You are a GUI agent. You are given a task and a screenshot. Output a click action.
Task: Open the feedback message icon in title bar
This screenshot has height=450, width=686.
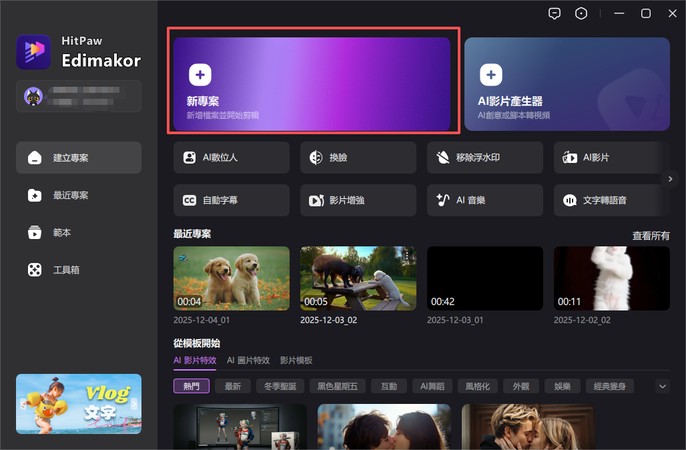(x=554, y=14)
